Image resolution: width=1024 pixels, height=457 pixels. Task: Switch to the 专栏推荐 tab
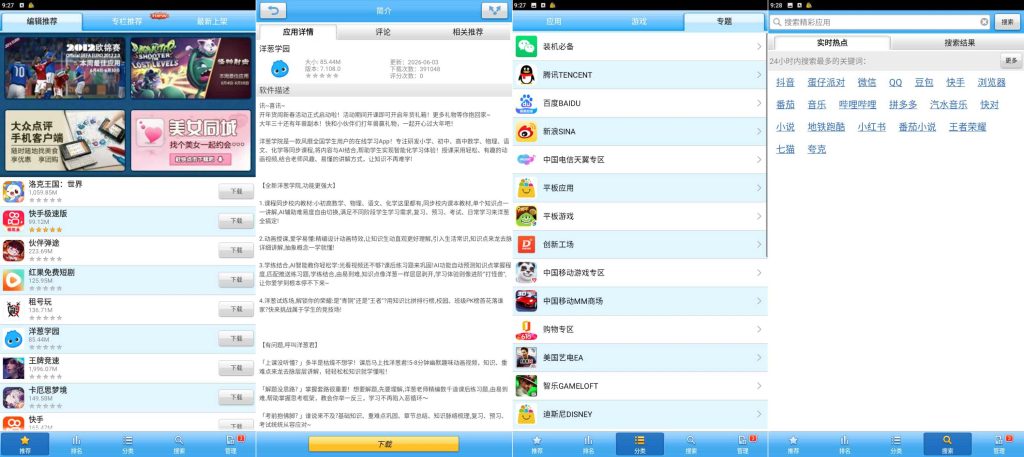click(x=127, y=22)
